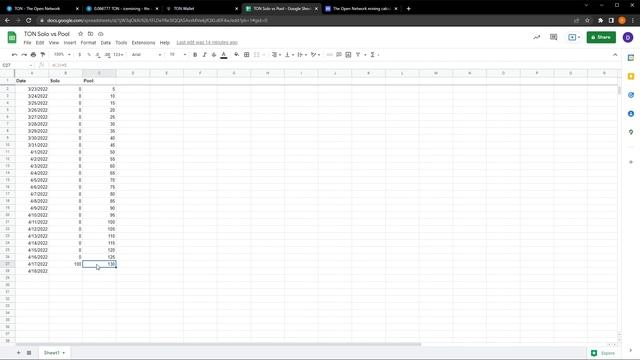Decrease decimal places icon
The image size is (640, 360).
pyautogui.click(x=98, y=55)
